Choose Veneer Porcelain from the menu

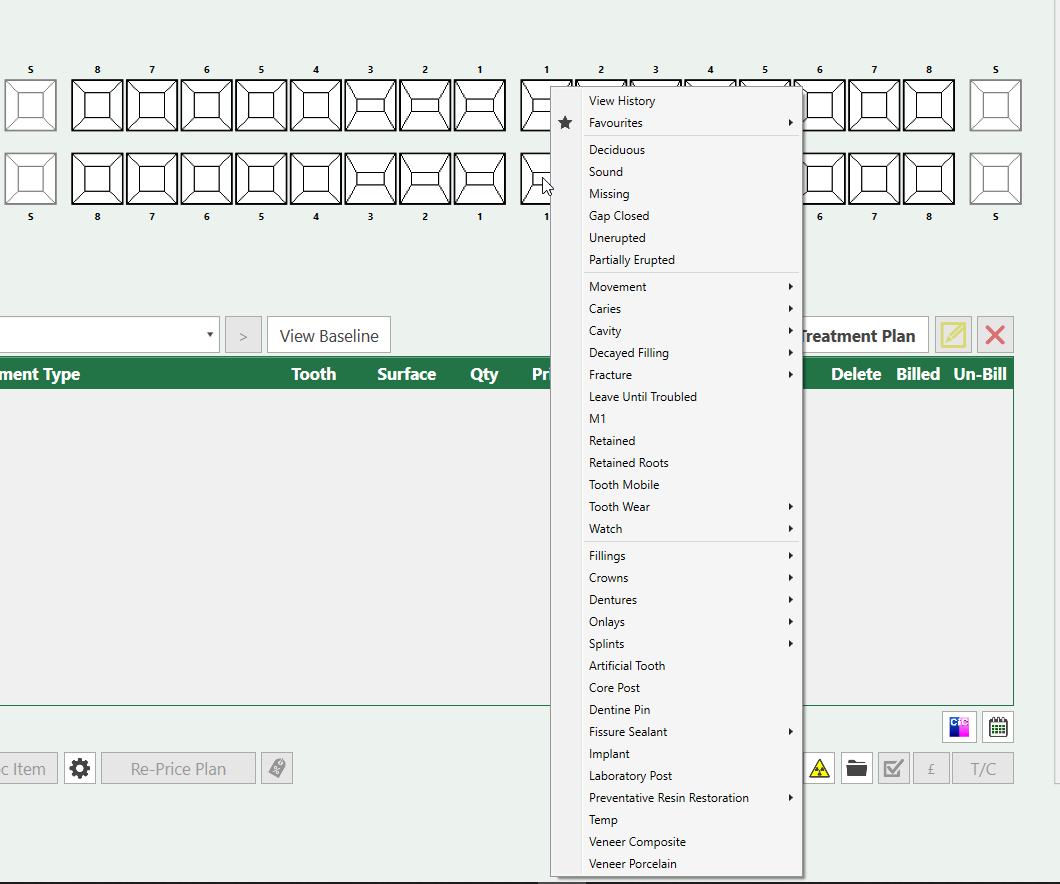pos(632,864)
